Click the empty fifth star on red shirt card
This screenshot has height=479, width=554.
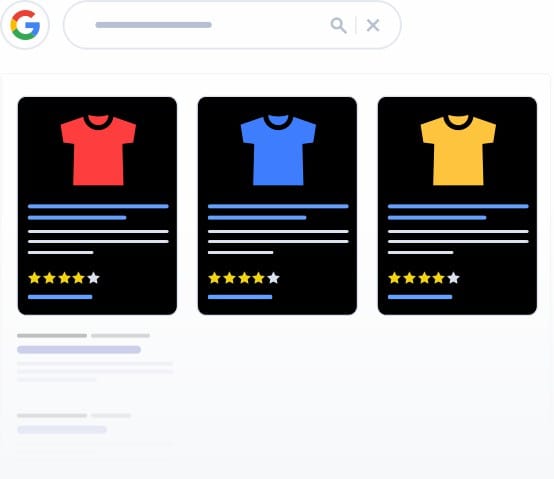[93, 278]
